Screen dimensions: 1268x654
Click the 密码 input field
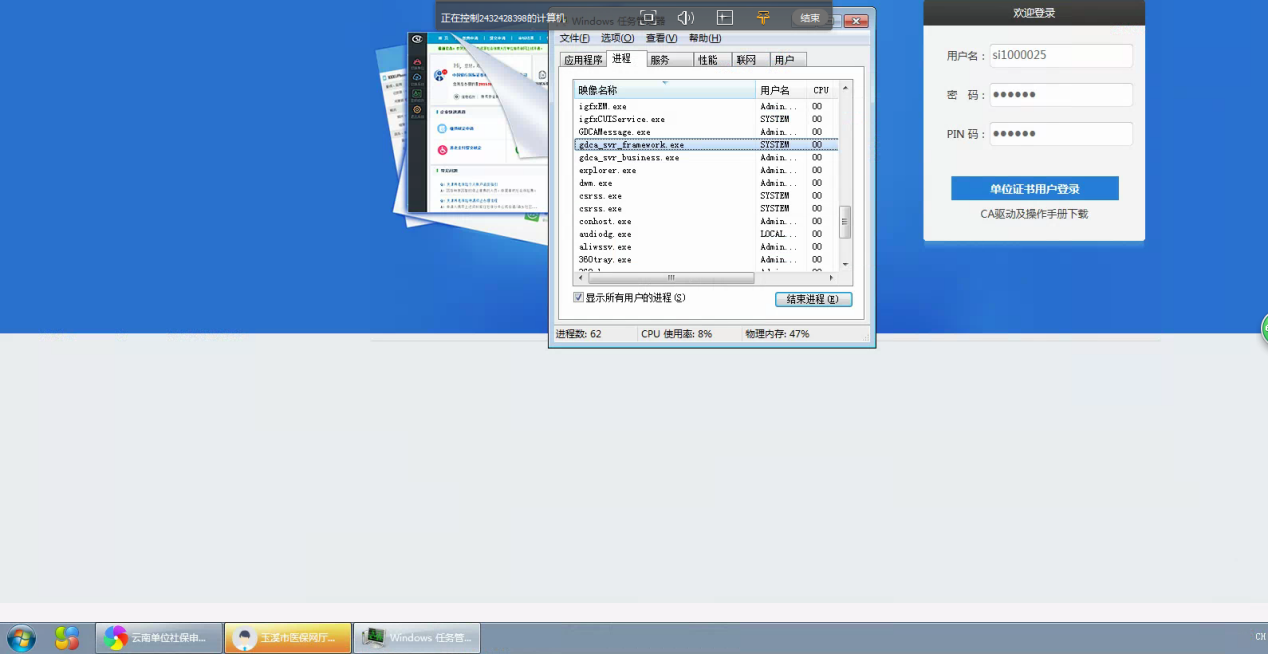pyautogui.click(x=1061, y=95)
